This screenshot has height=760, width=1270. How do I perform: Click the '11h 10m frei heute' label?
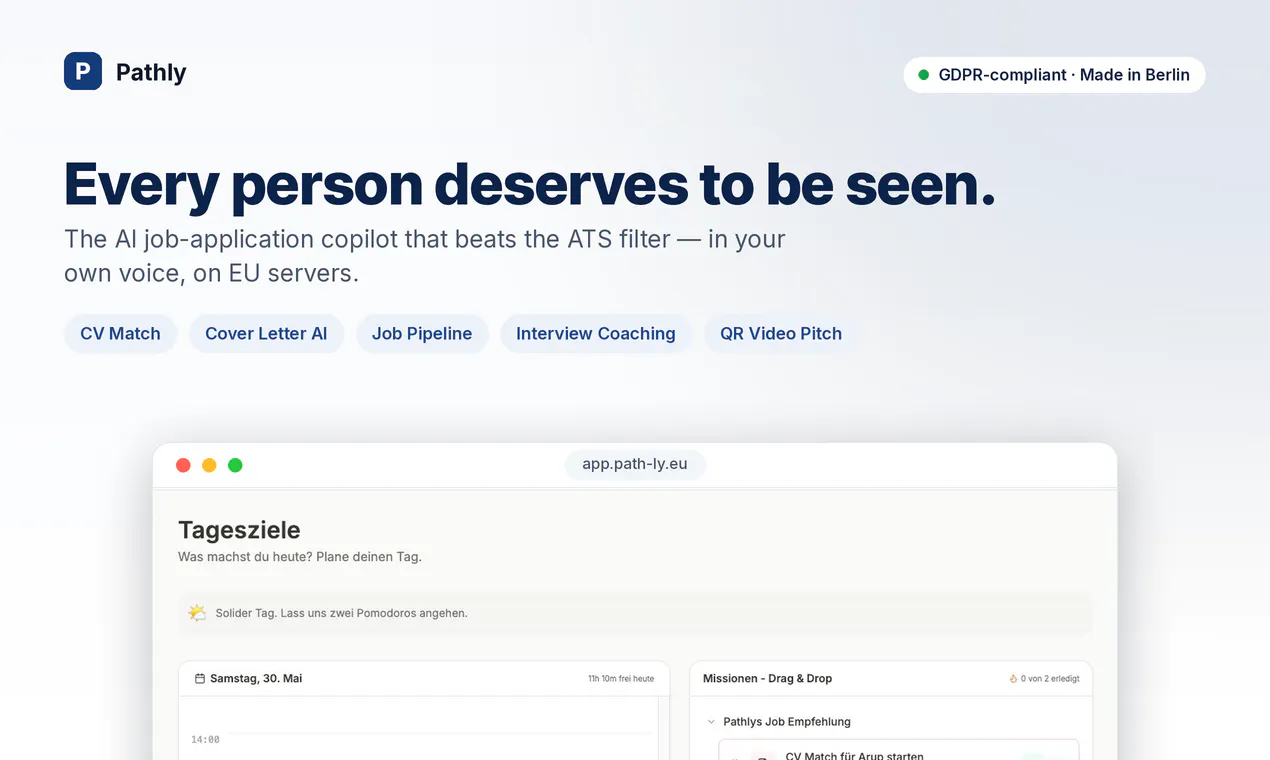(621, 678)
